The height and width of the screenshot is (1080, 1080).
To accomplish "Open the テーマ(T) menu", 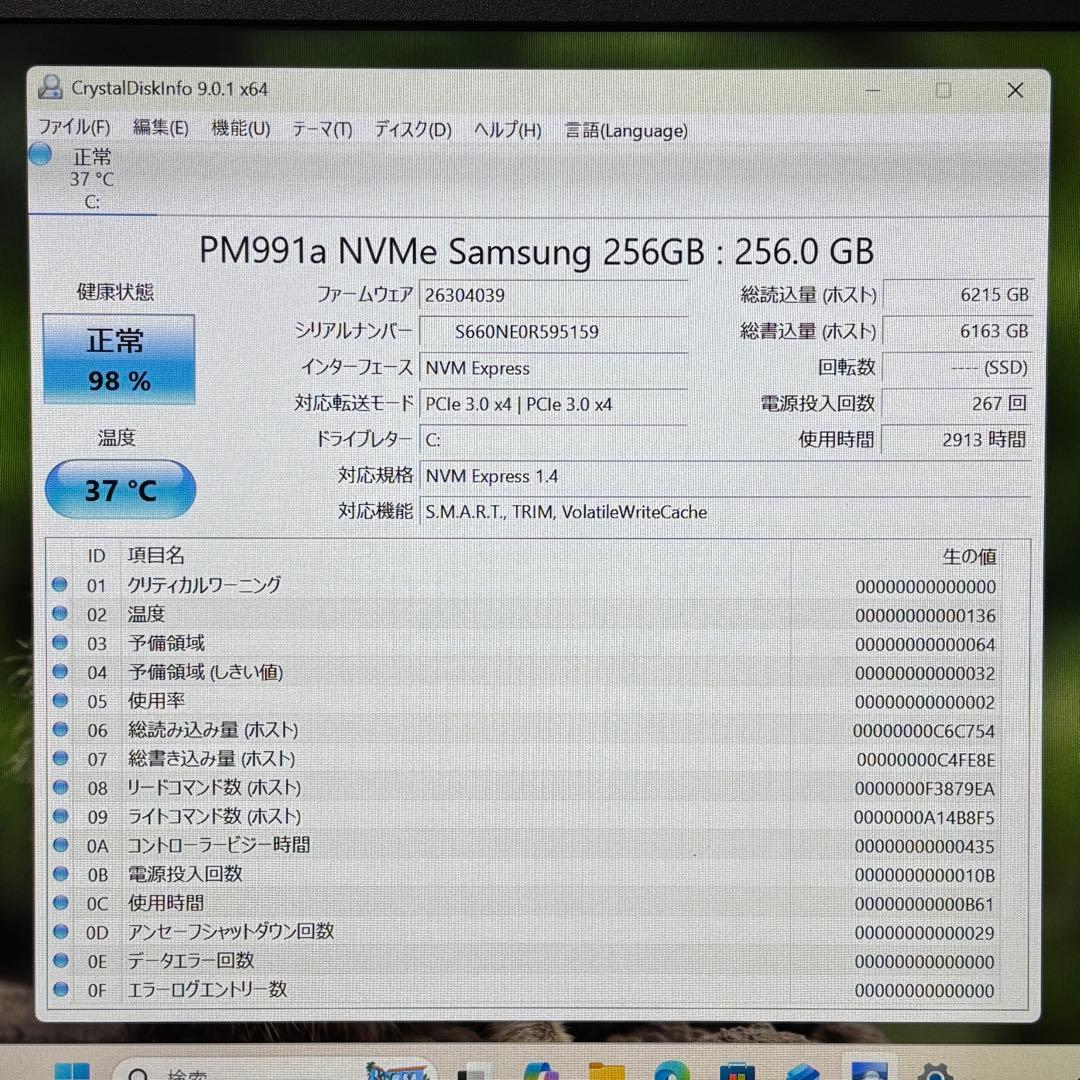I will tap(322, 128).
